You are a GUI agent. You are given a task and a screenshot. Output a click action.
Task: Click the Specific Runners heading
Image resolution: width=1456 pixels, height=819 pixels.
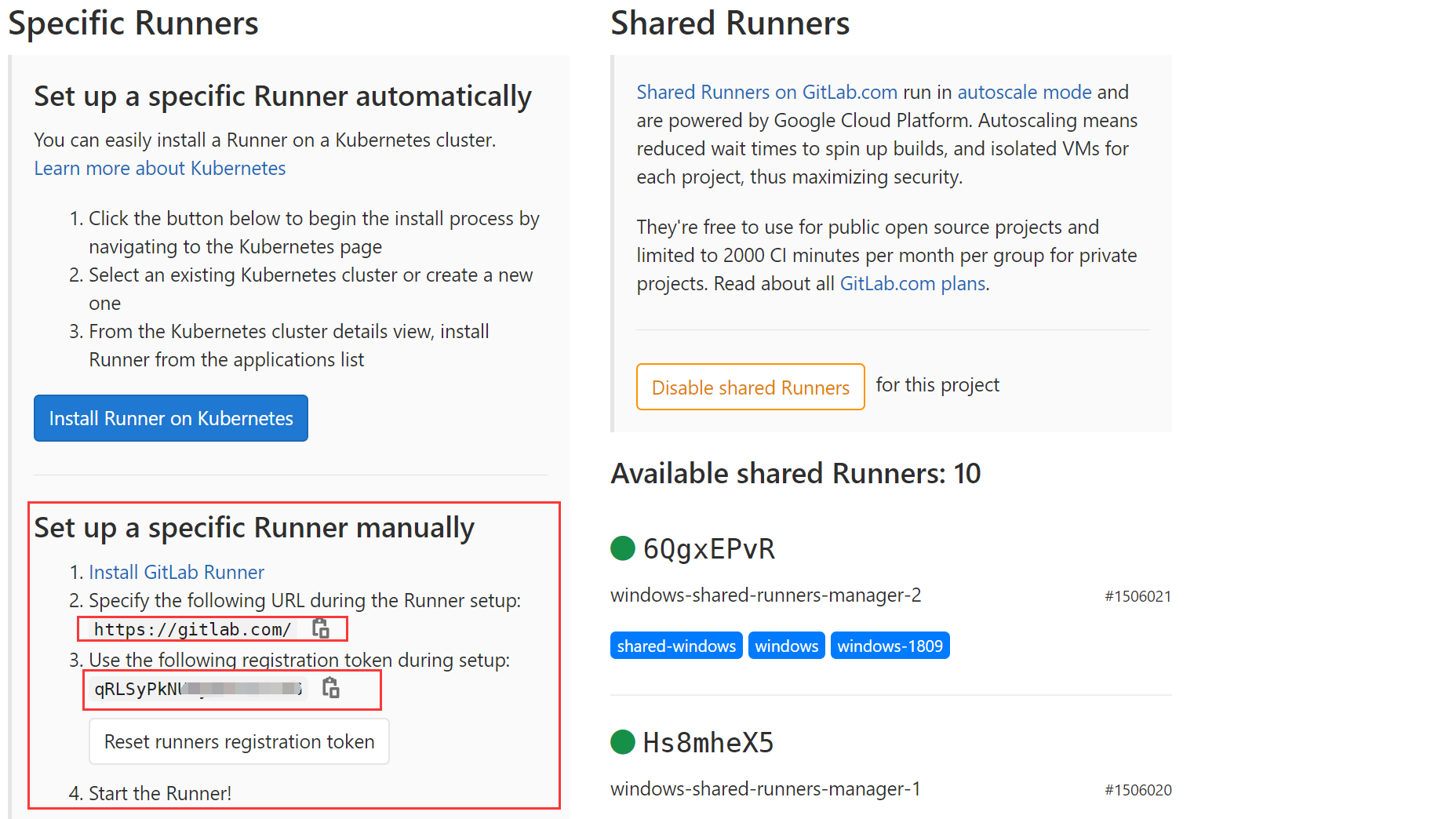click(x=133, y=23)
